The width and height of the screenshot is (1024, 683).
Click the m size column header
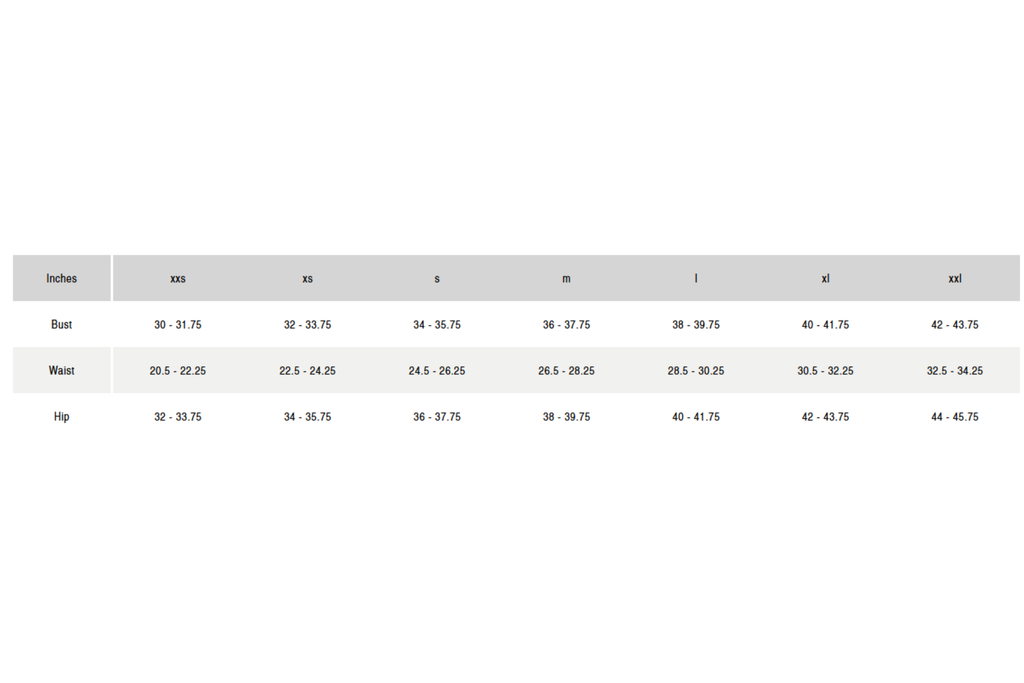point(566,279)
